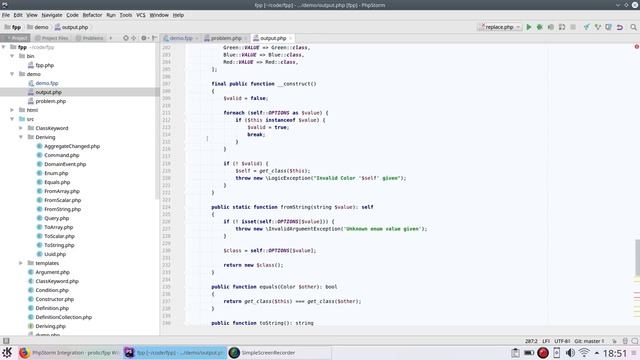Viewport: 640px width, 360px height.
Task: Open ToScalar.php in project tree
Action: click(59, 236)
